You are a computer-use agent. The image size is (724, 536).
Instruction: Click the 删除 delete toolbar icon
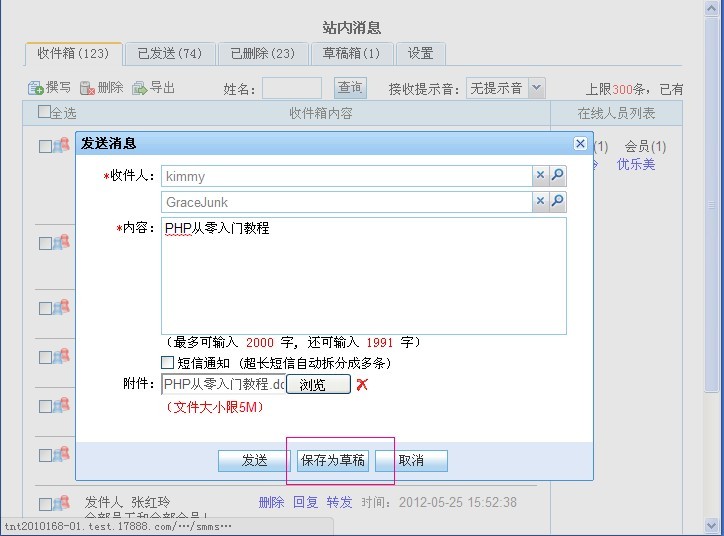click(88, 88)
